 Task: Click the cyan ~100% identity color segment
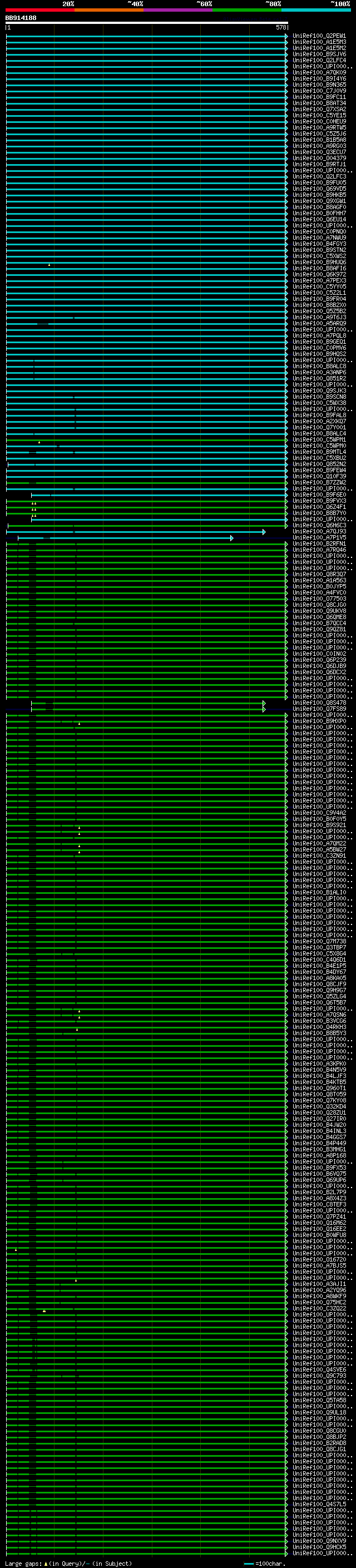coord(317,10)
